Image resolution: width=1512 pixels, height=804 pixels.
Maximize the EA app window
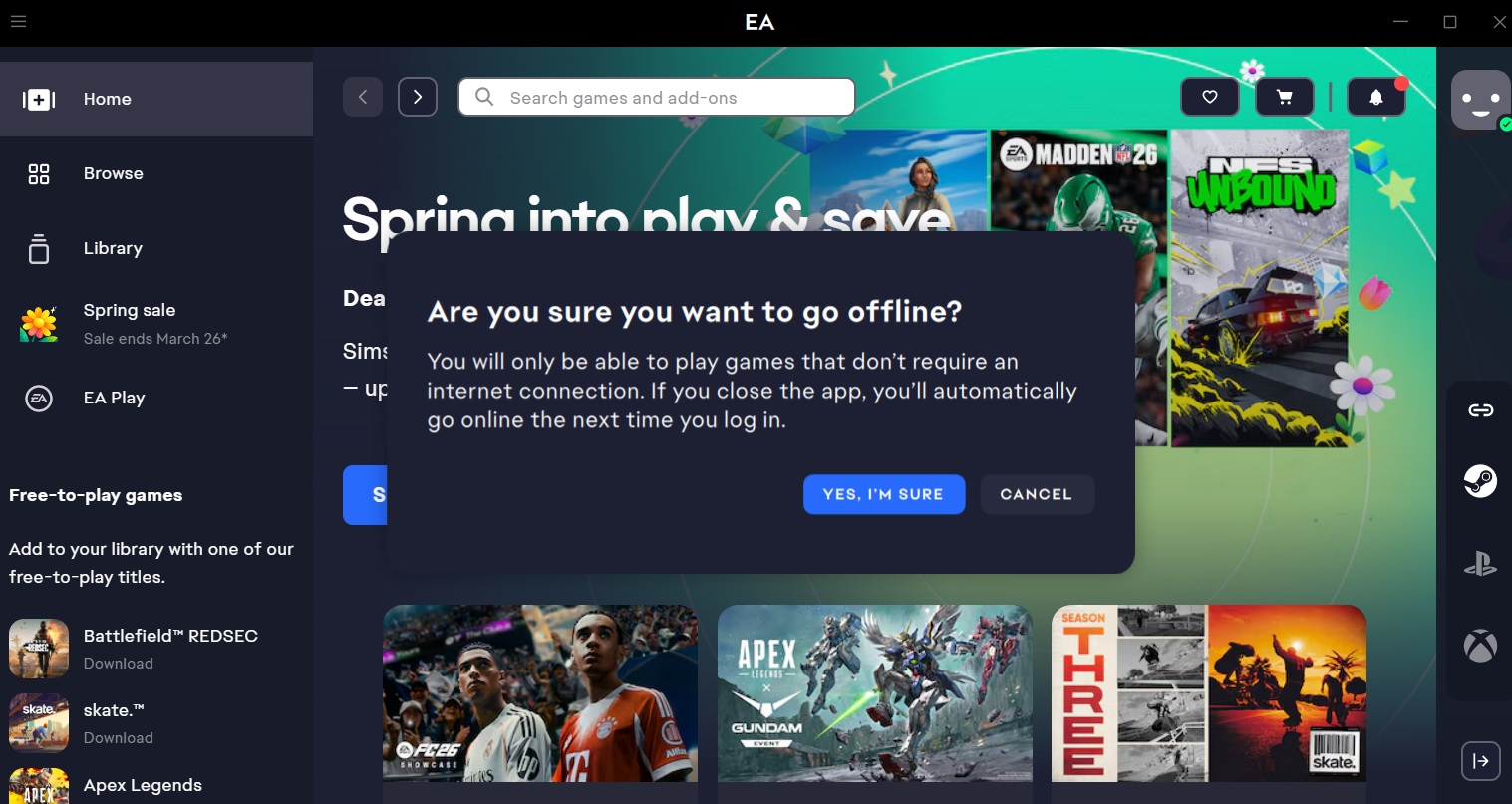pyautogui.click(x=1450, y=21)
